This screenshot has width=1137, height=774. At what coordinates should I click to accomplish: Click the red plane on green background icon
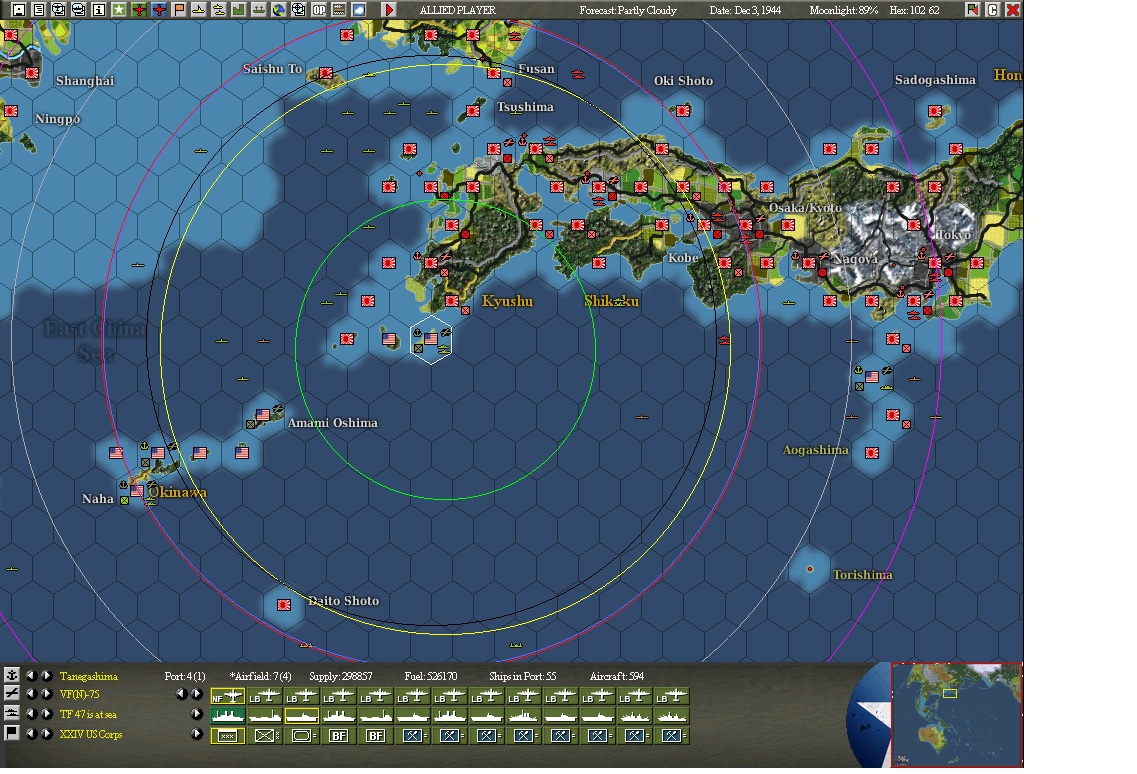(x=139, y=10)
